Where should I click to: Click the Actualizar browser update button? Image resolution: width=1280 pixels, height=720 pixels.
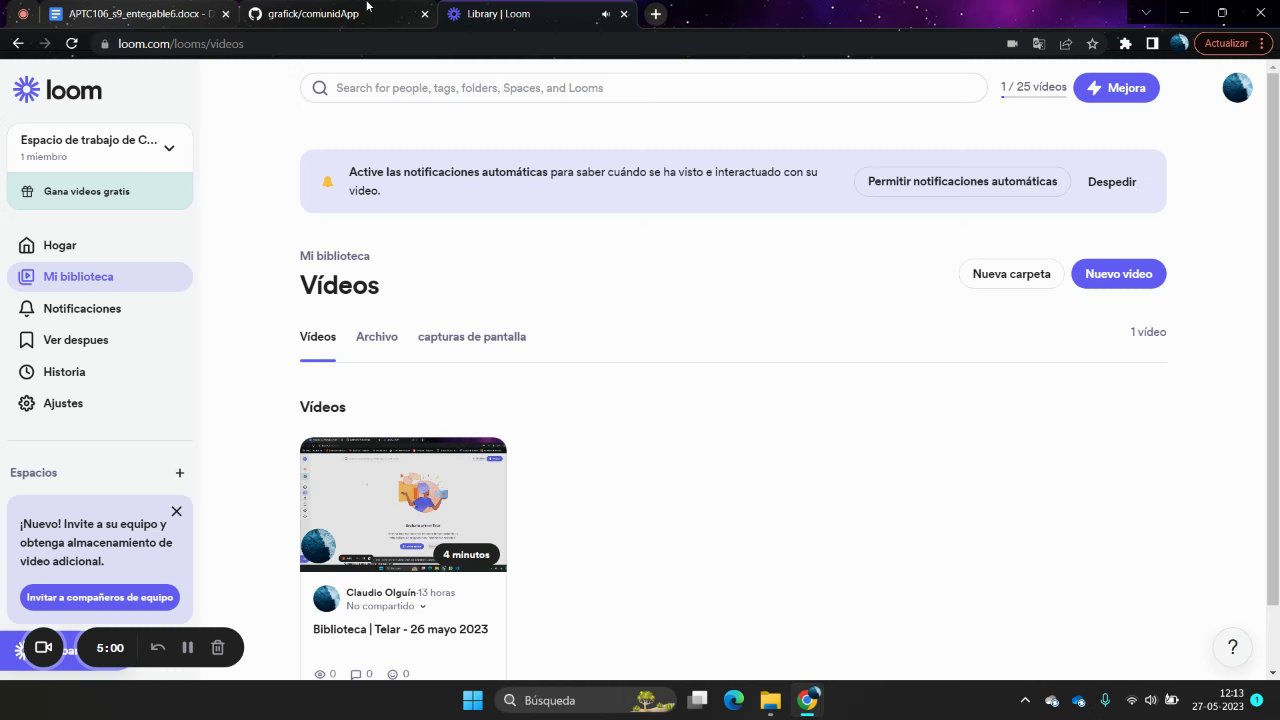1232,44
